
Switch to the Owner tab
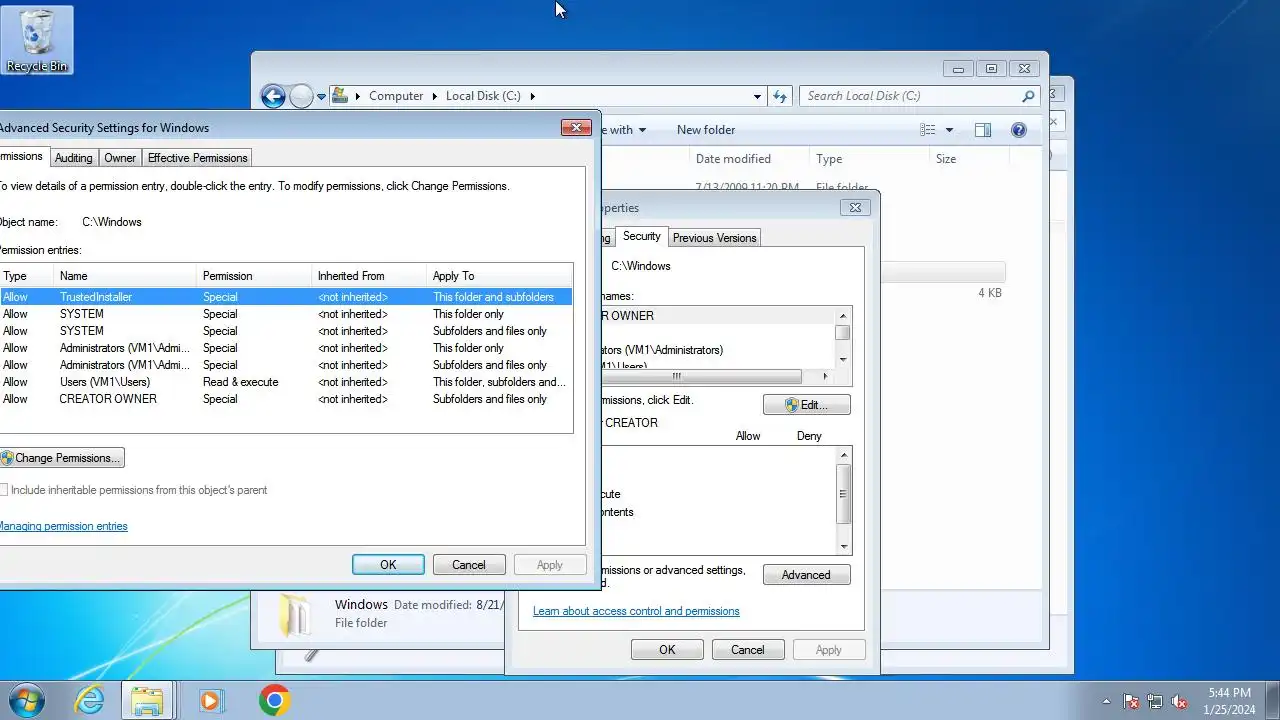coord(120,158)
